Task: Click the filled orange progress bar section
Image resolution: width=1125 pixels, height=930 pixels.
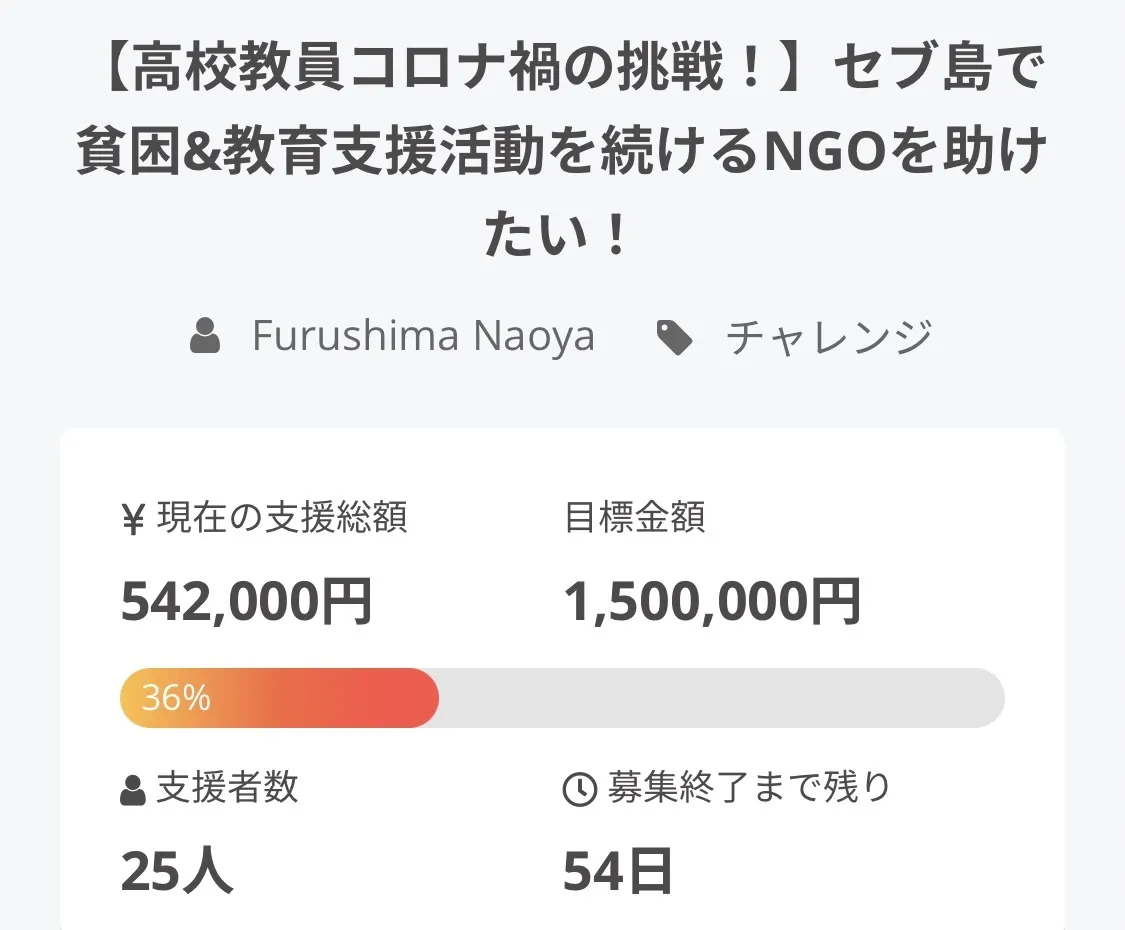Action: (320, 697)
